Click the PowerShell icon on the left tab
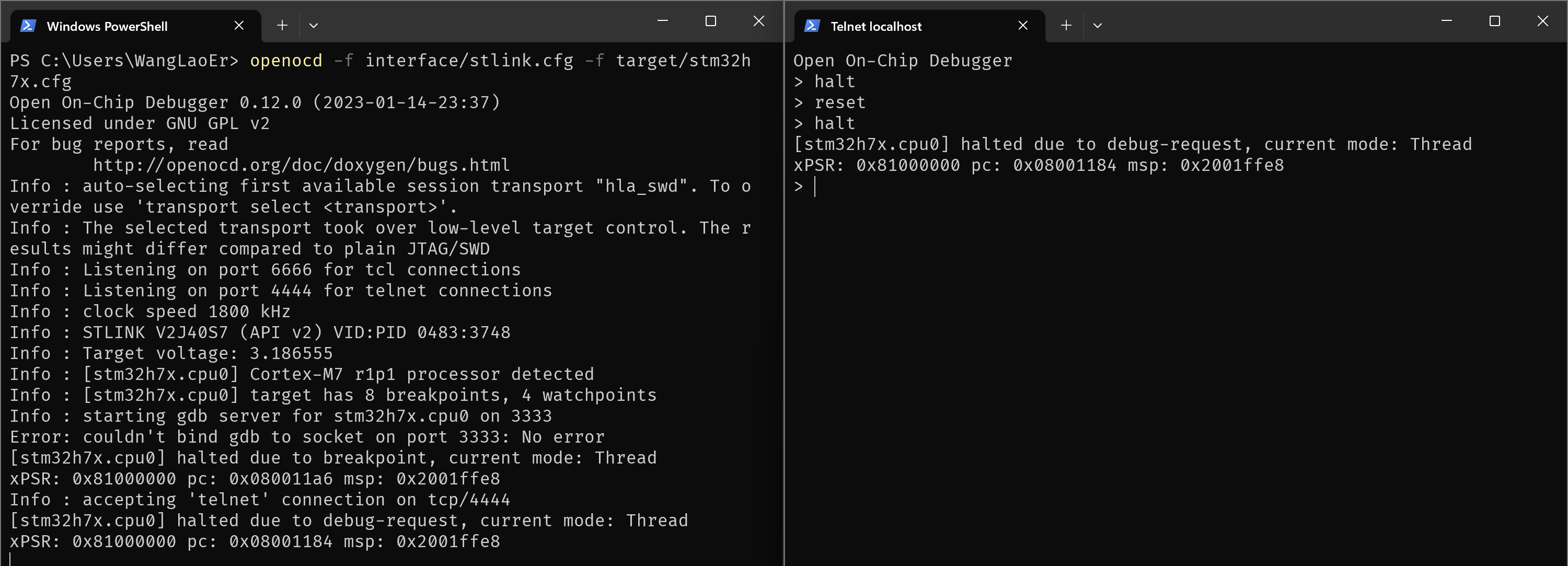 pos(29,26)
